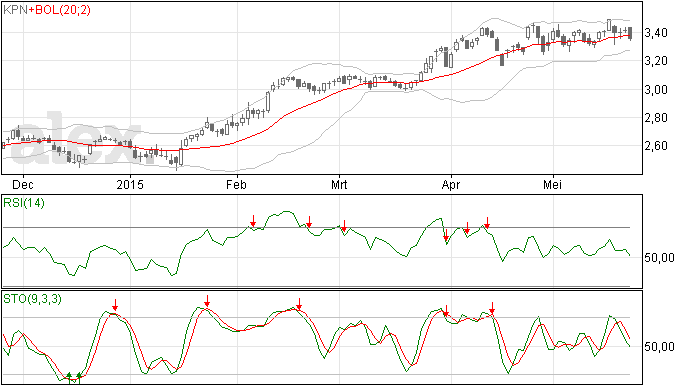Click the 3,40 price axis value
Image resolution: width=690 pixels, height=387 pixels.
(656, 33)
